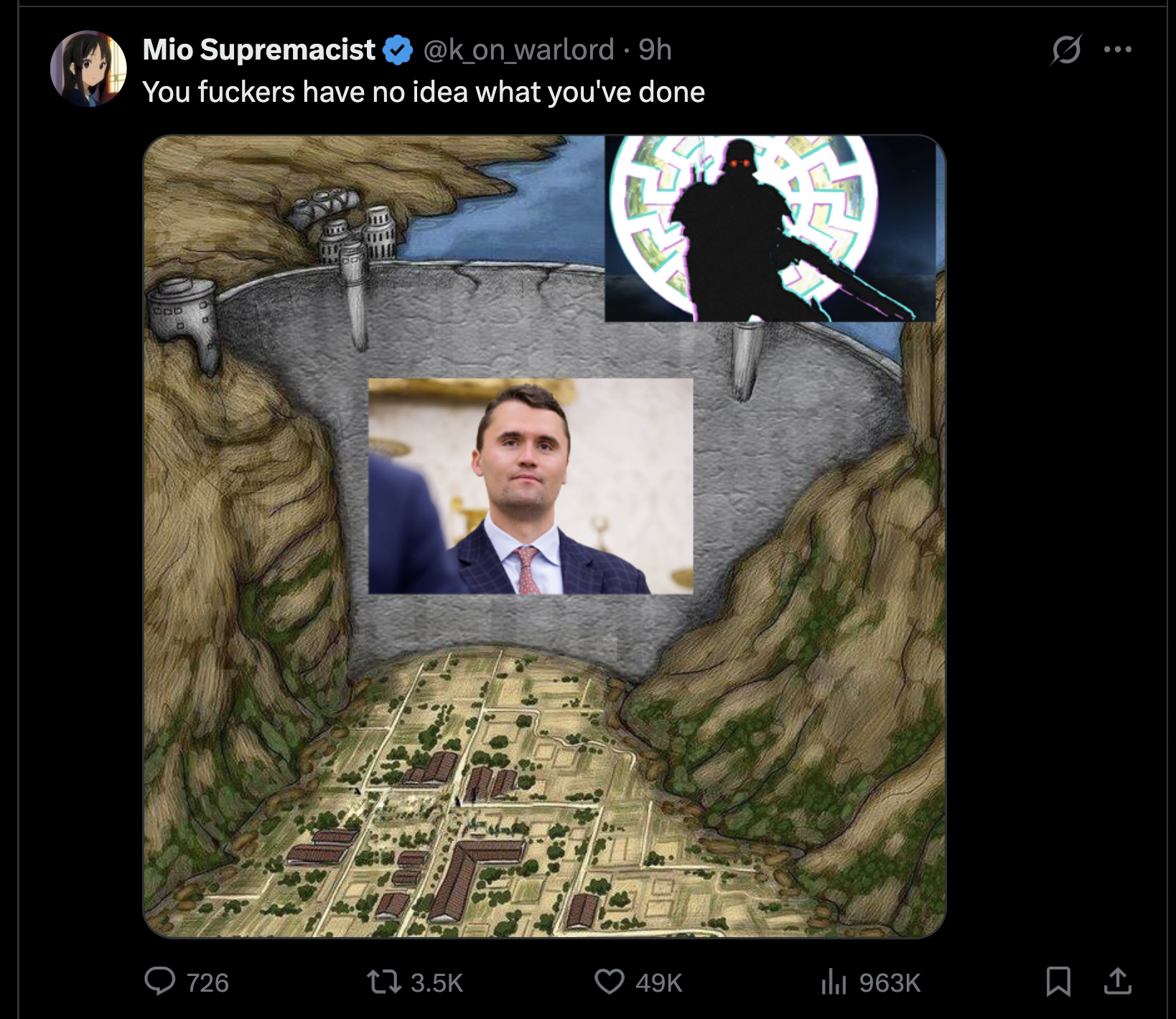Click the reply speech bubble icon

pos(159,981)
